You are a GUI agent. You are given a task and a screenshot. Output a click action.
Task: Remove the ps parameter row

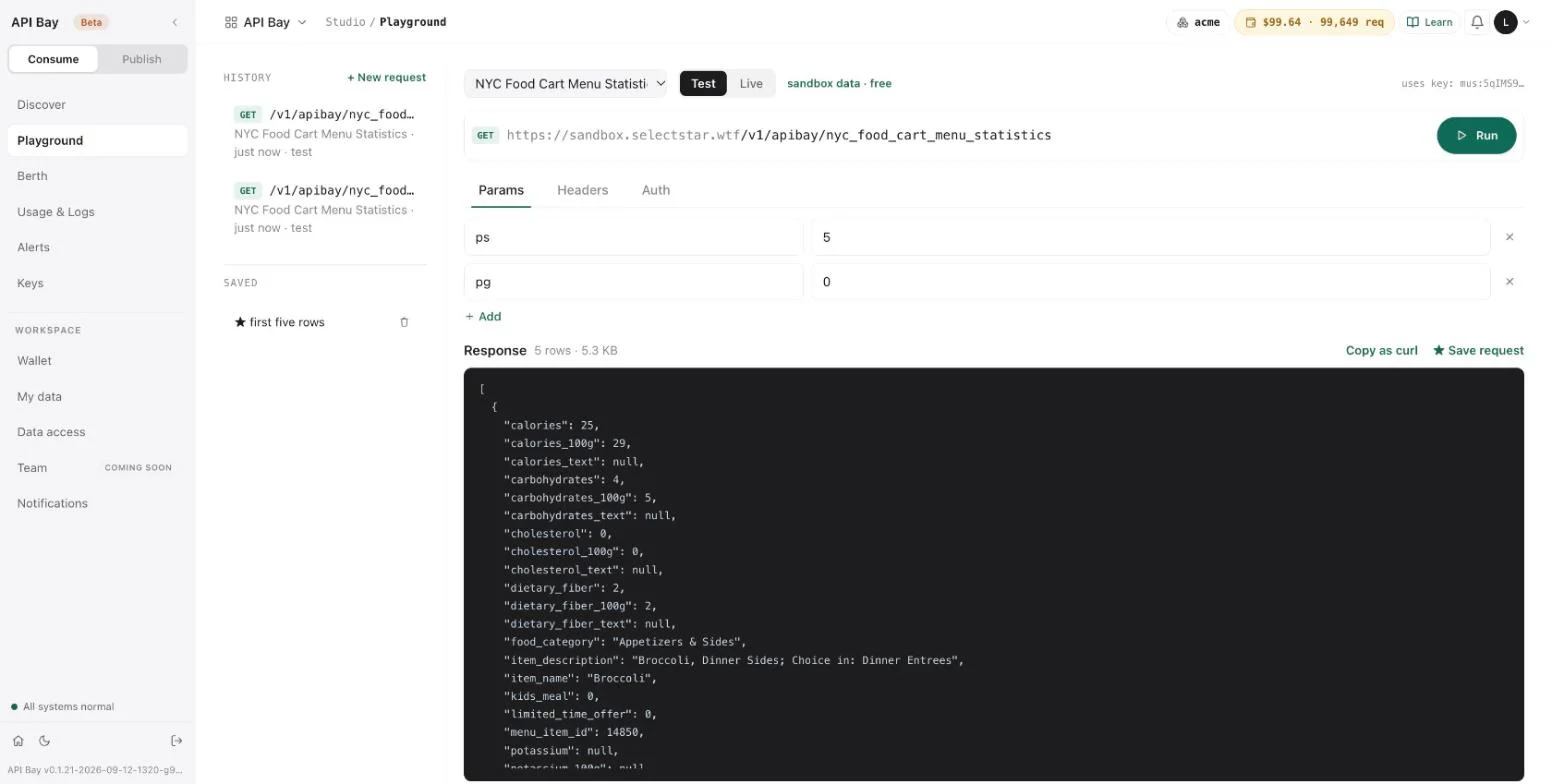click(1509, 237)
